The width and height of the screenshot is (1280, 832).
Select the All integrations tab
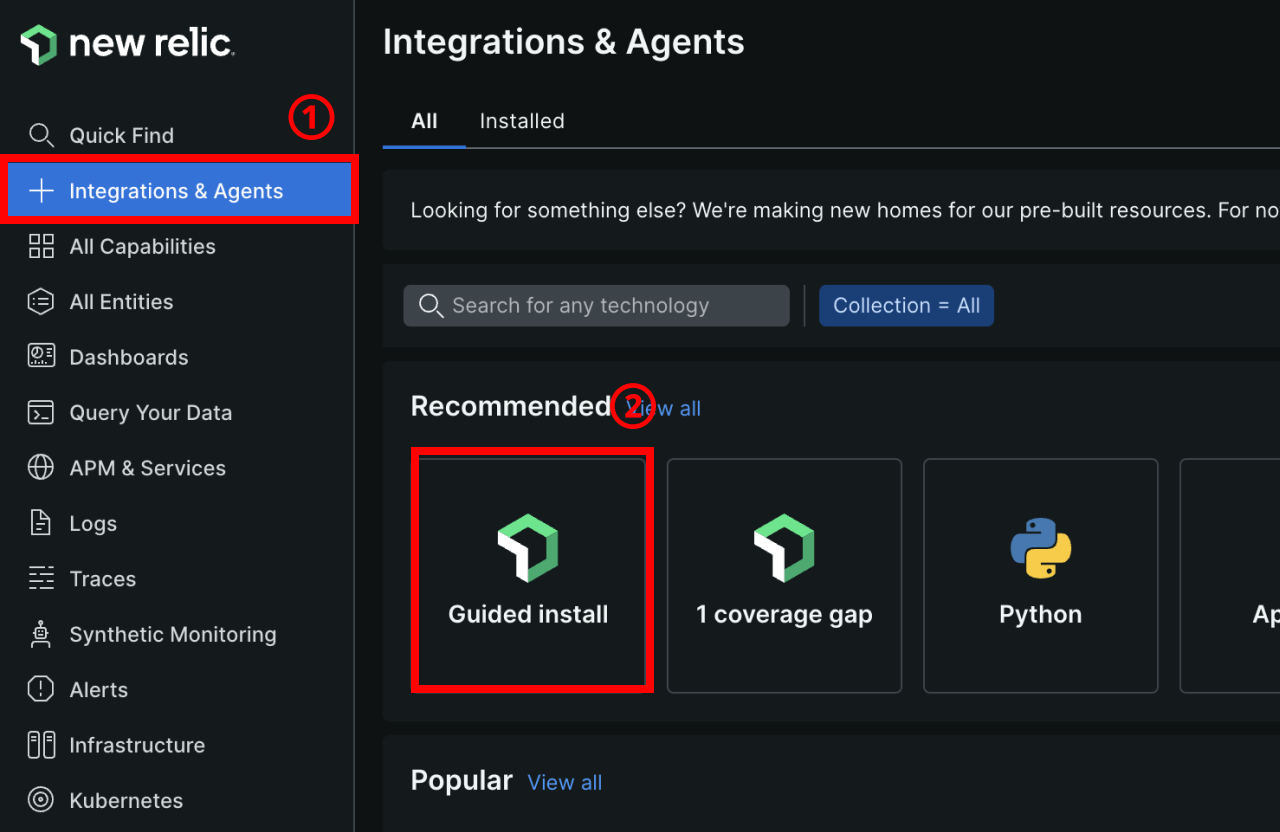coord(423,120)
